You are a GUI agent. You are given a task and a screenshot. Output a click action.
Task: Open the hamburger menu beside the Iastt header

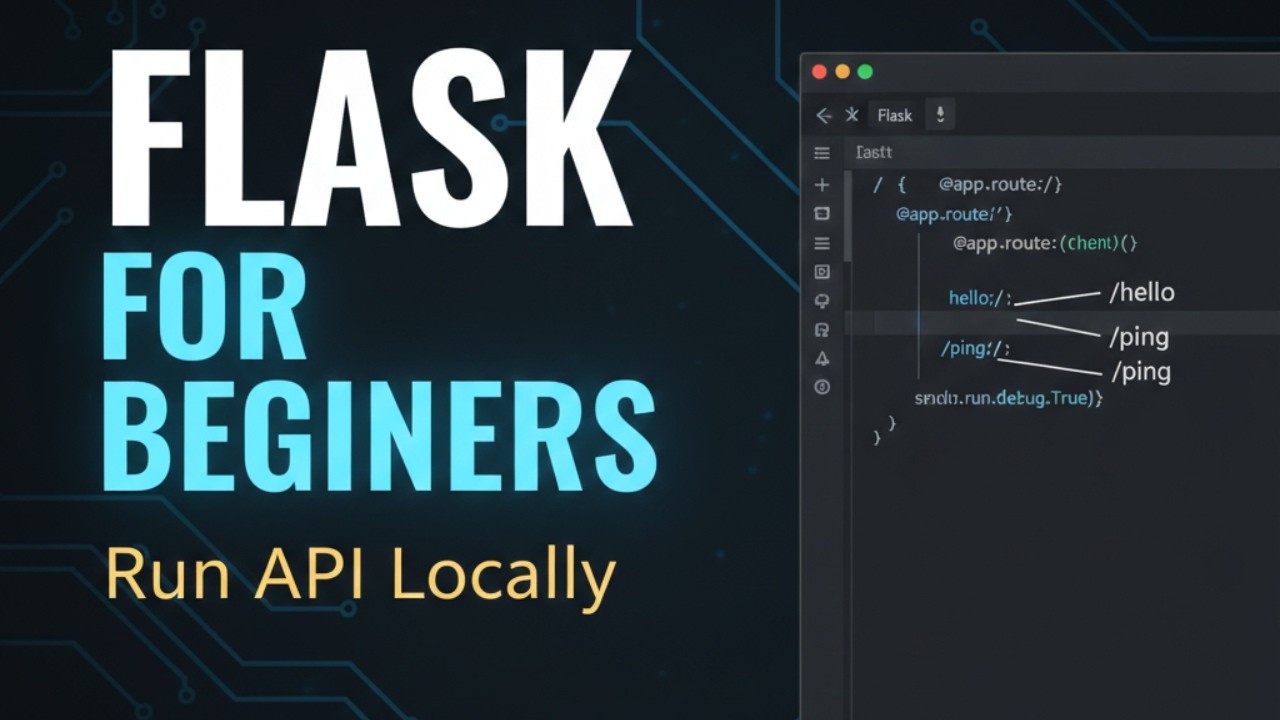coord(822,153)
